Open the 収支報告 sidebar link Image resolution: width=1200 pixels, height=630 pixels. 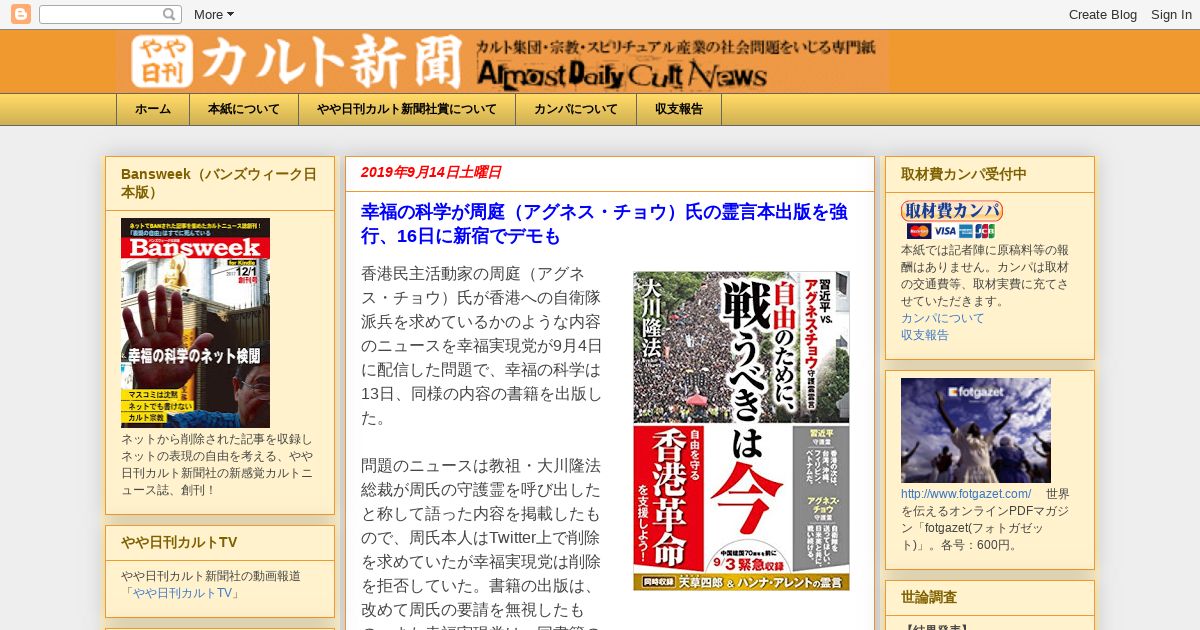point(925,335)
